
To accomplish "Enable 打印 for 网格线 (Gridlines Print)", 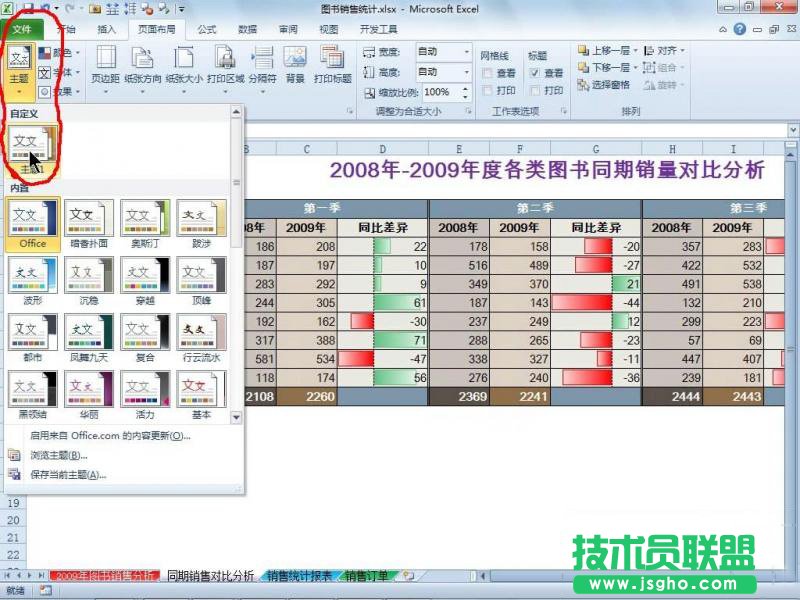I will [488, 89].
